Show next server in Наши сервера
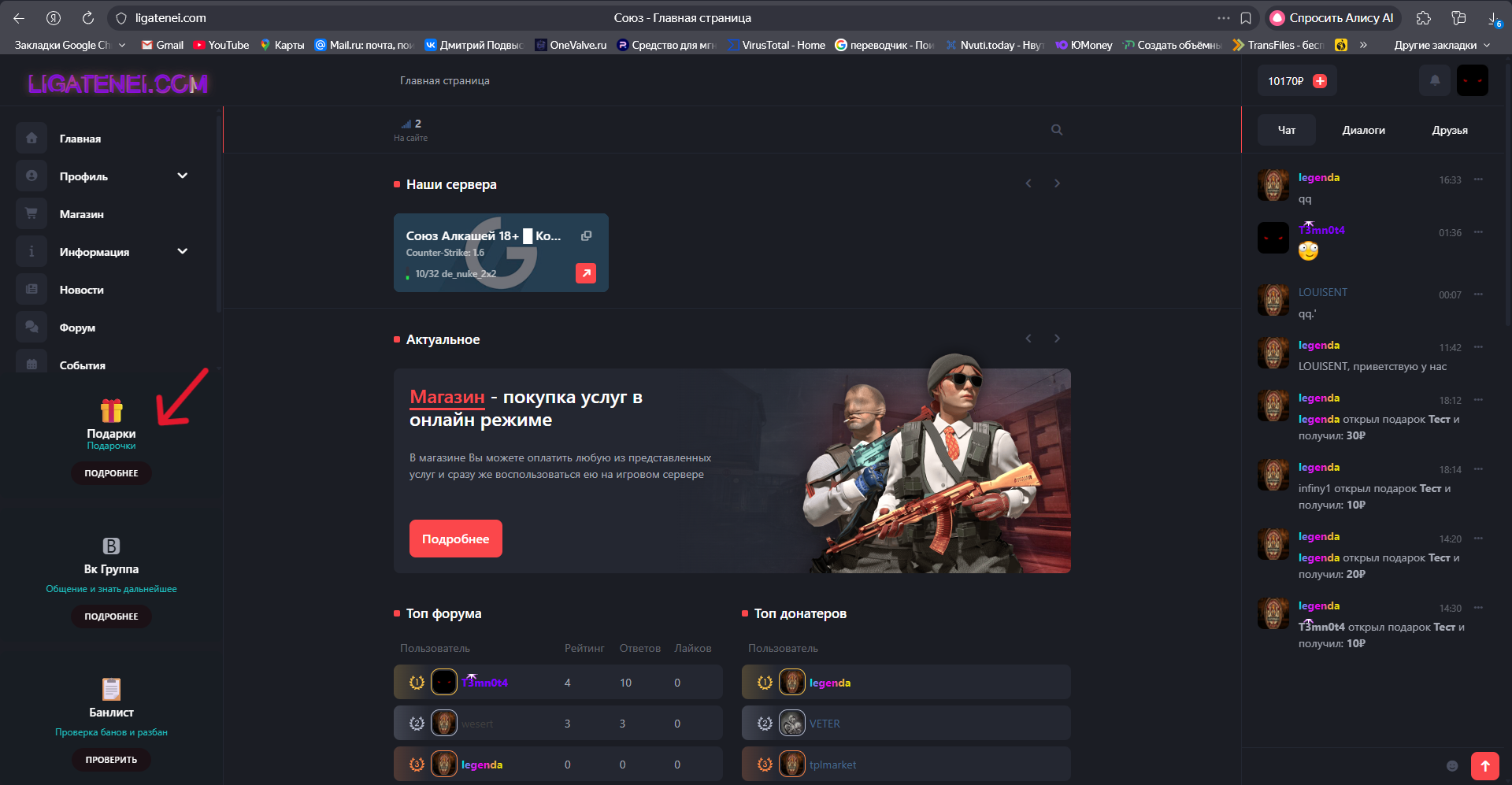The image size is (1512, 785). pyautogui.click(x=1057, y=183)
